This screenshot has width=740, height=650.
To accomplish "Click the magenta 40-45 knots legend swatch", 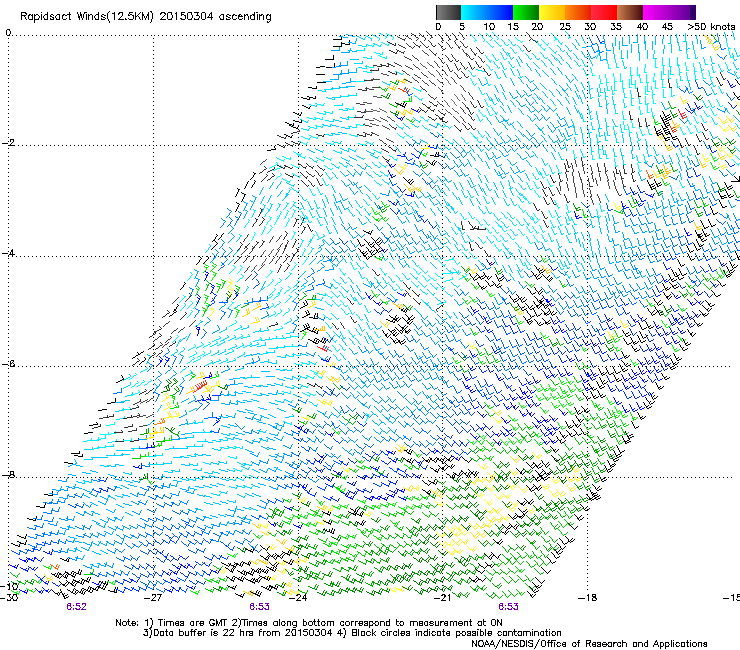I will pyautogui.click(x=656, y=12).
